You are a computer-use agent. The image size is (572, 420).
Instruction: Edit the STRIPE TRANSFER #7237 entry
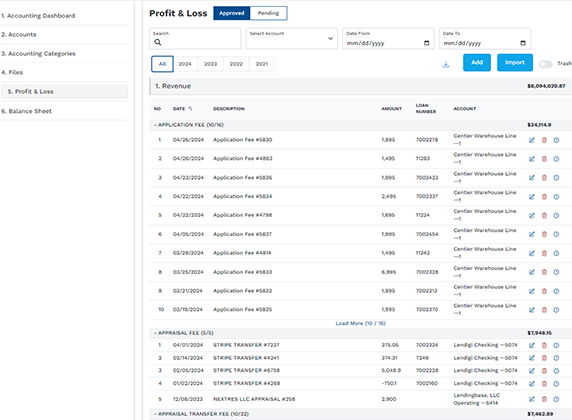(x=532, y=345)
